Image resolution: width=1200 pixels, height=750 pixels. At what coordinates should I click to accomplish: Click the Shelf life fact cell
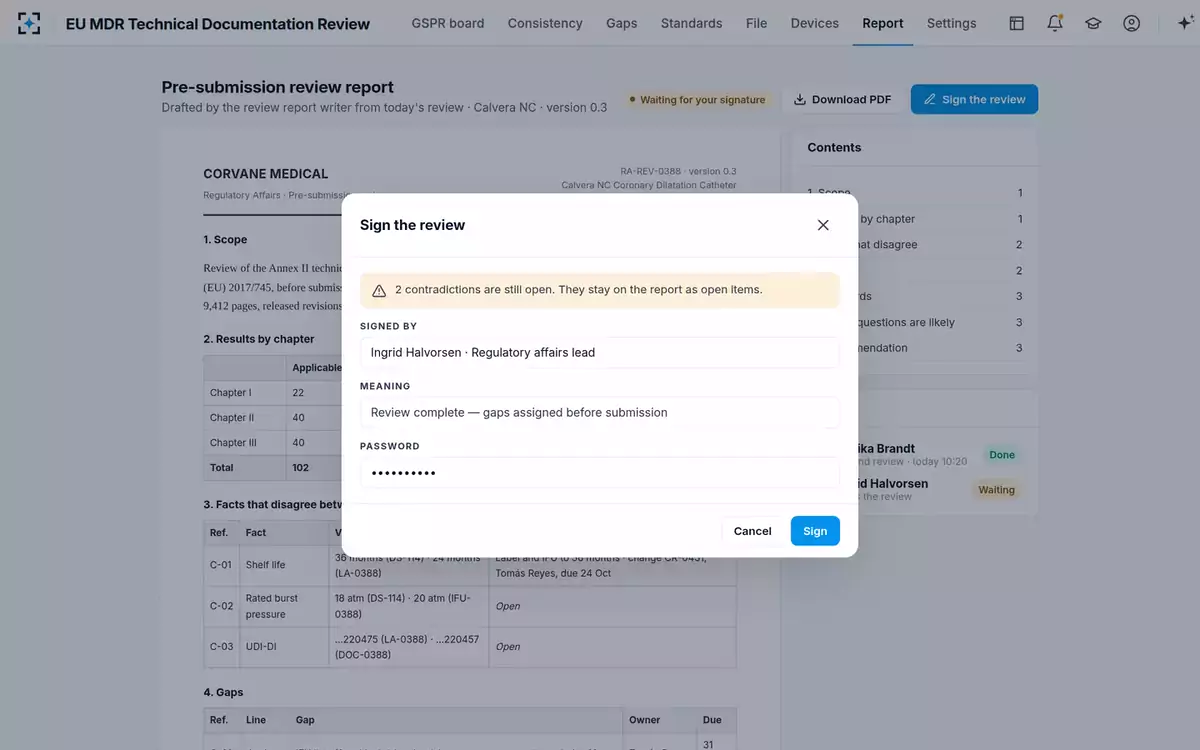pos(284,565)
